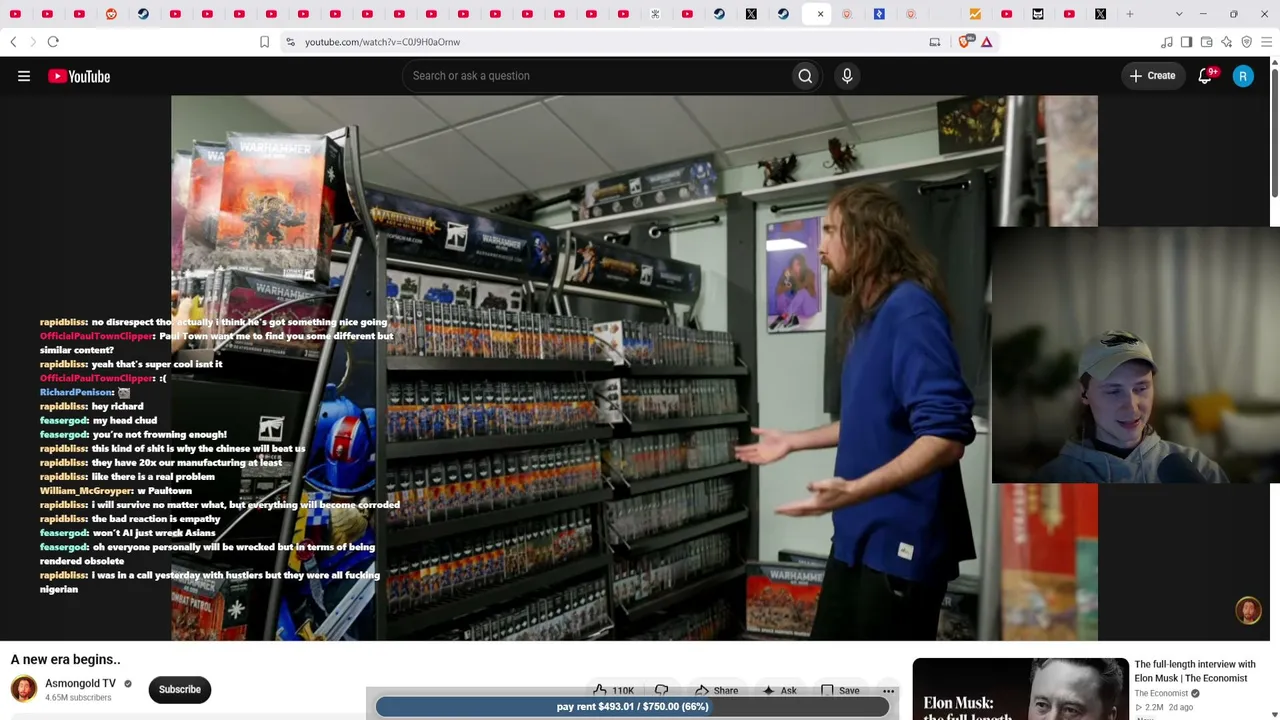Open the Brave Wallet icon

1206,42
